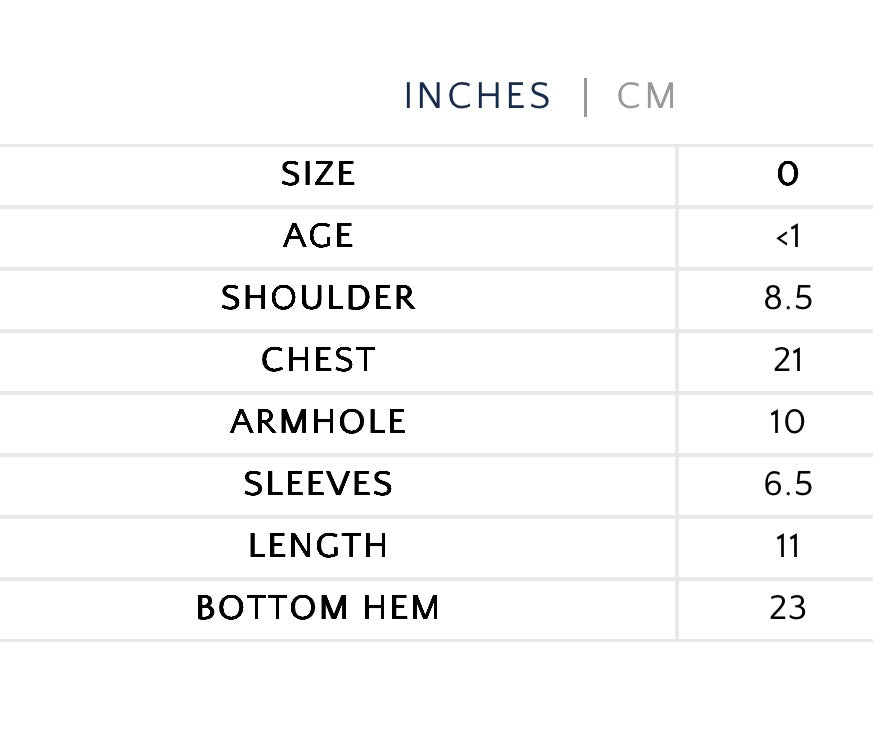
Task: Click the LENGTH row label
Action: [318, 546]
